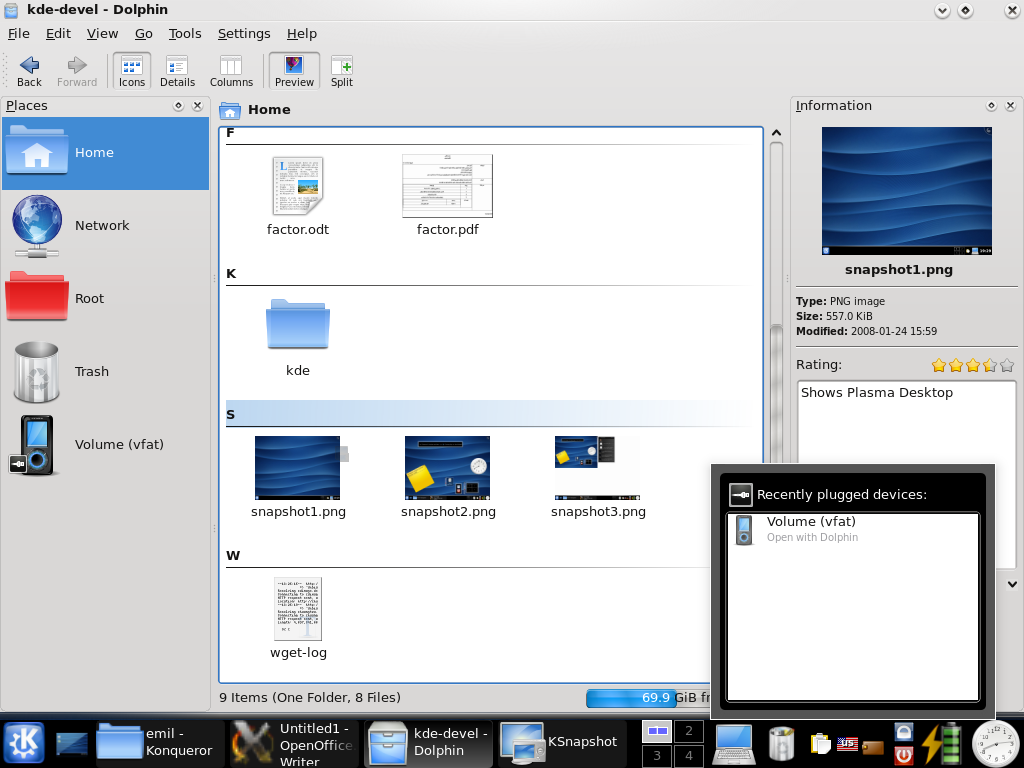Open the Help menu
The width and height of the screenshot is (1024, 768).
[x=302, y=34]
